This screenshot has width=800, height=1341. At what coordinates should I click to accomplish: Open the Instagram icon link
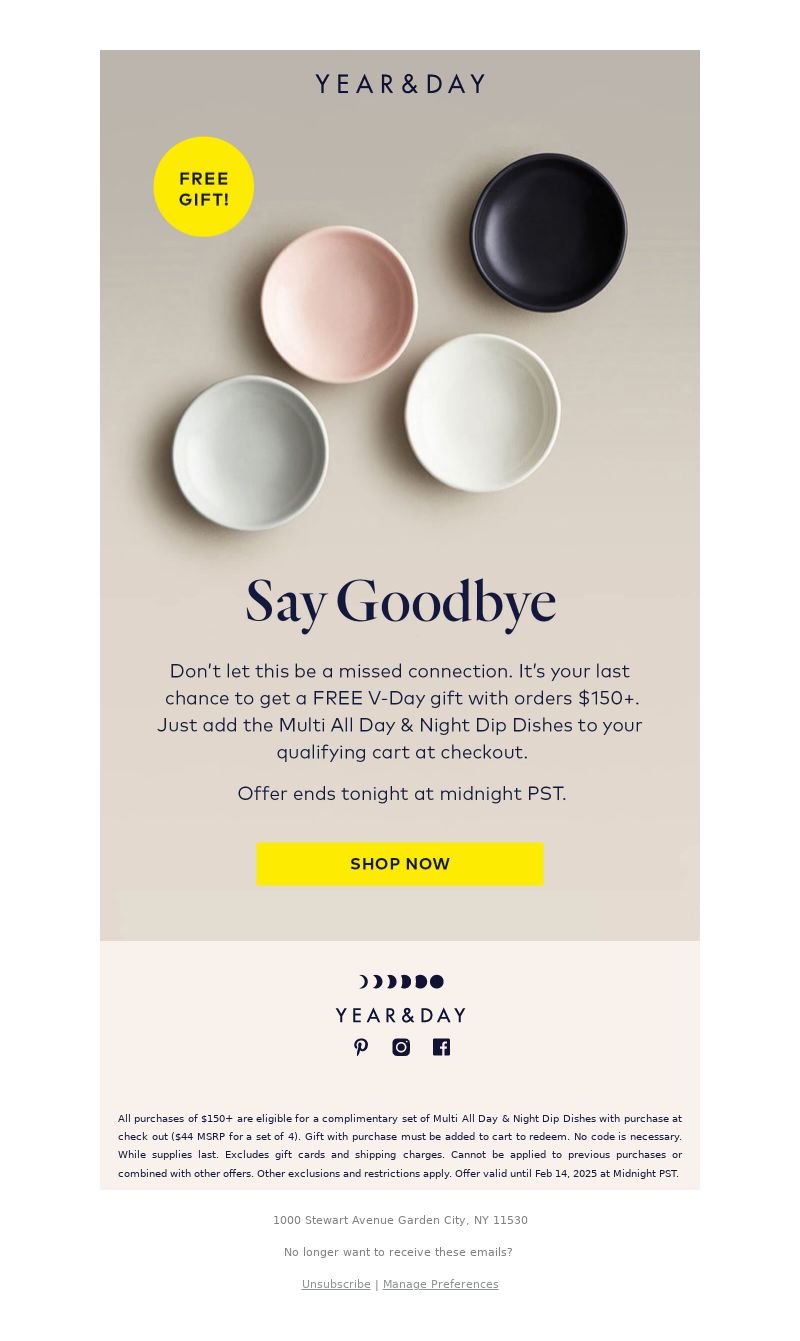point(401,1047)
